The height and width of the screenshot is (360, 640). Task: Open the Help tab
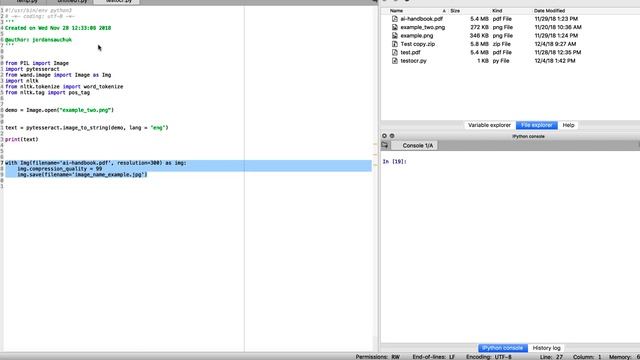pyautogui.click(x=569, y=125)
